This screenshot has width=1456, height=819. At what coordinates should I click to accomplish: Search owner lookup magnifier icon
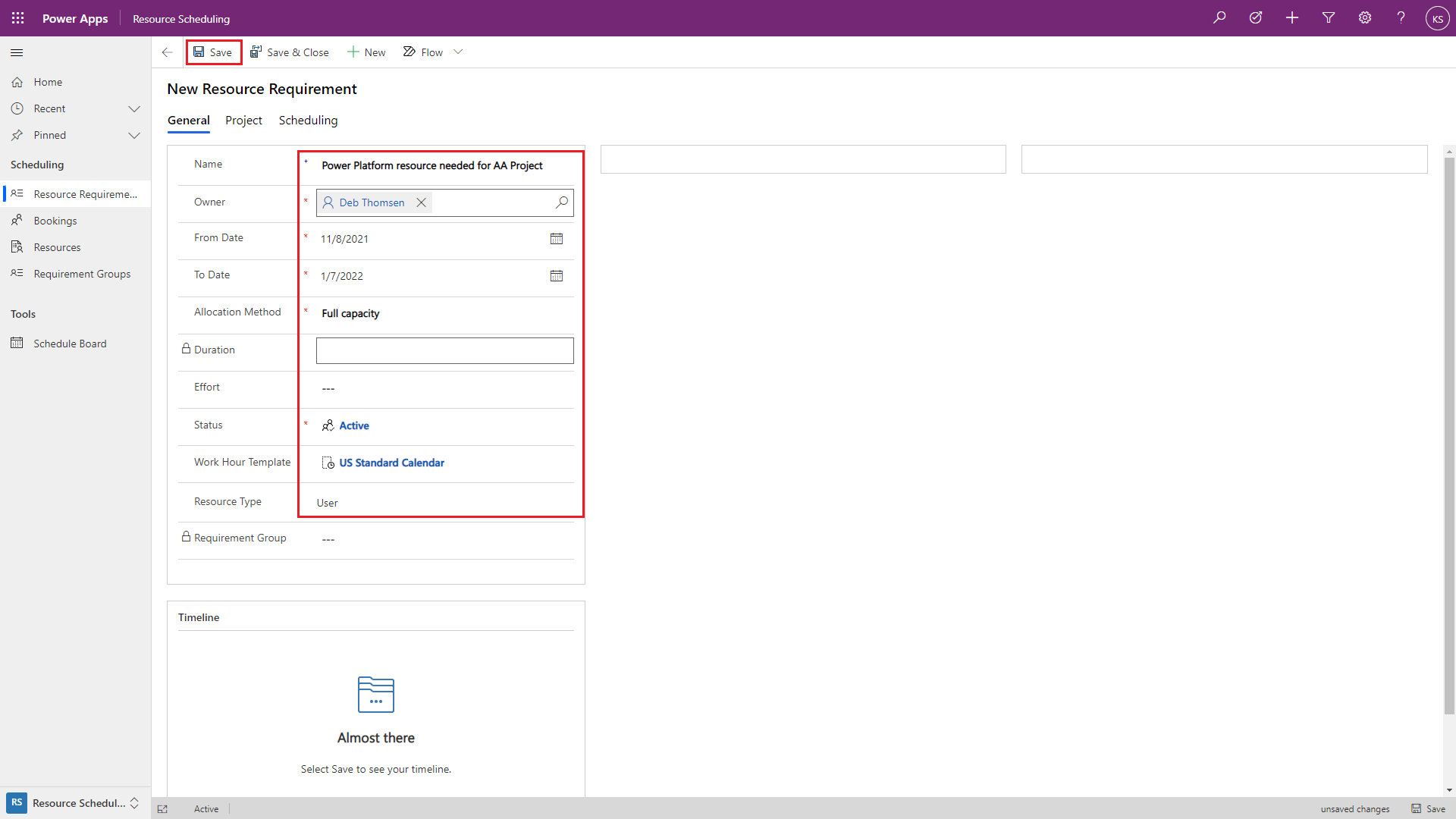[561, 202]
